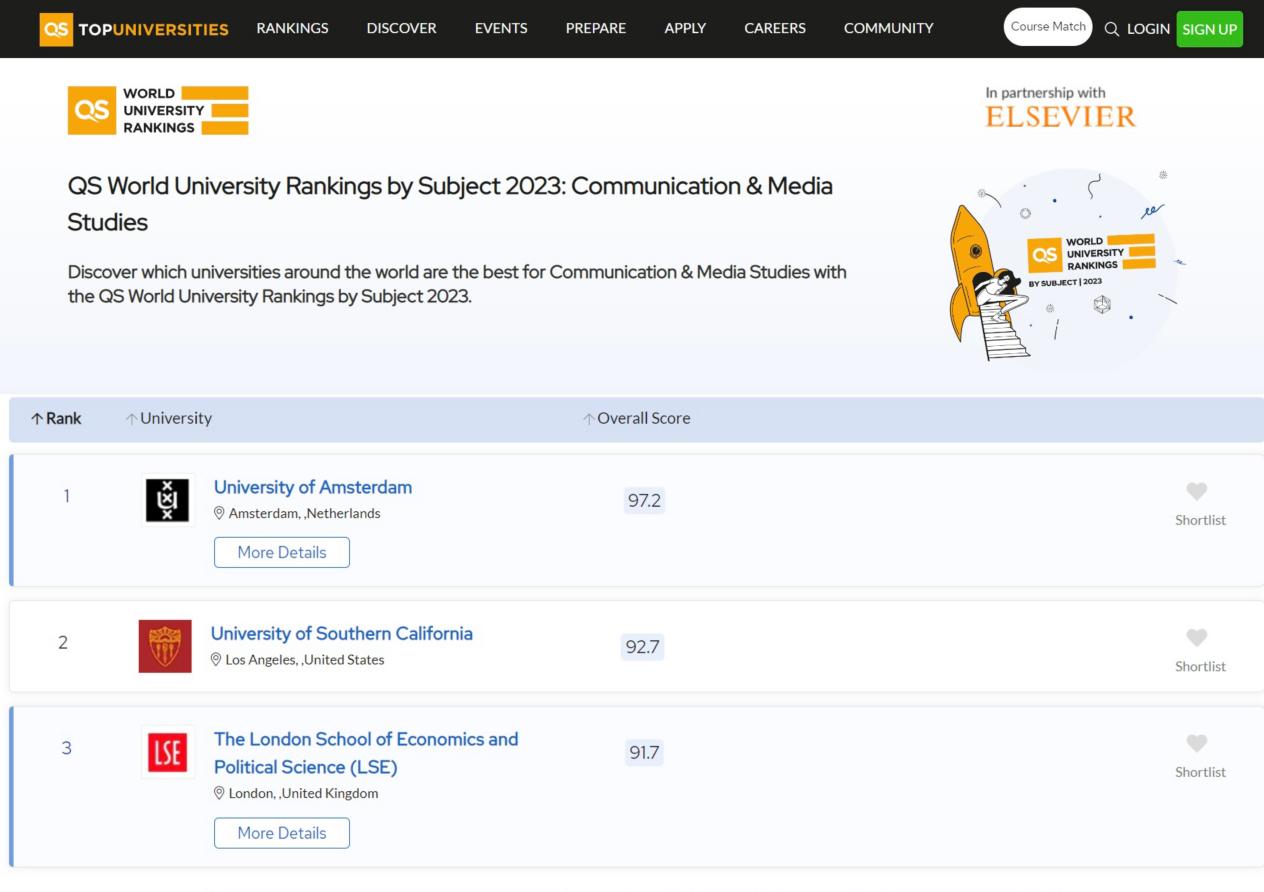The image size is (1264, 892).
Task: Click the LSE red logo
Action: tap(167, 752)
